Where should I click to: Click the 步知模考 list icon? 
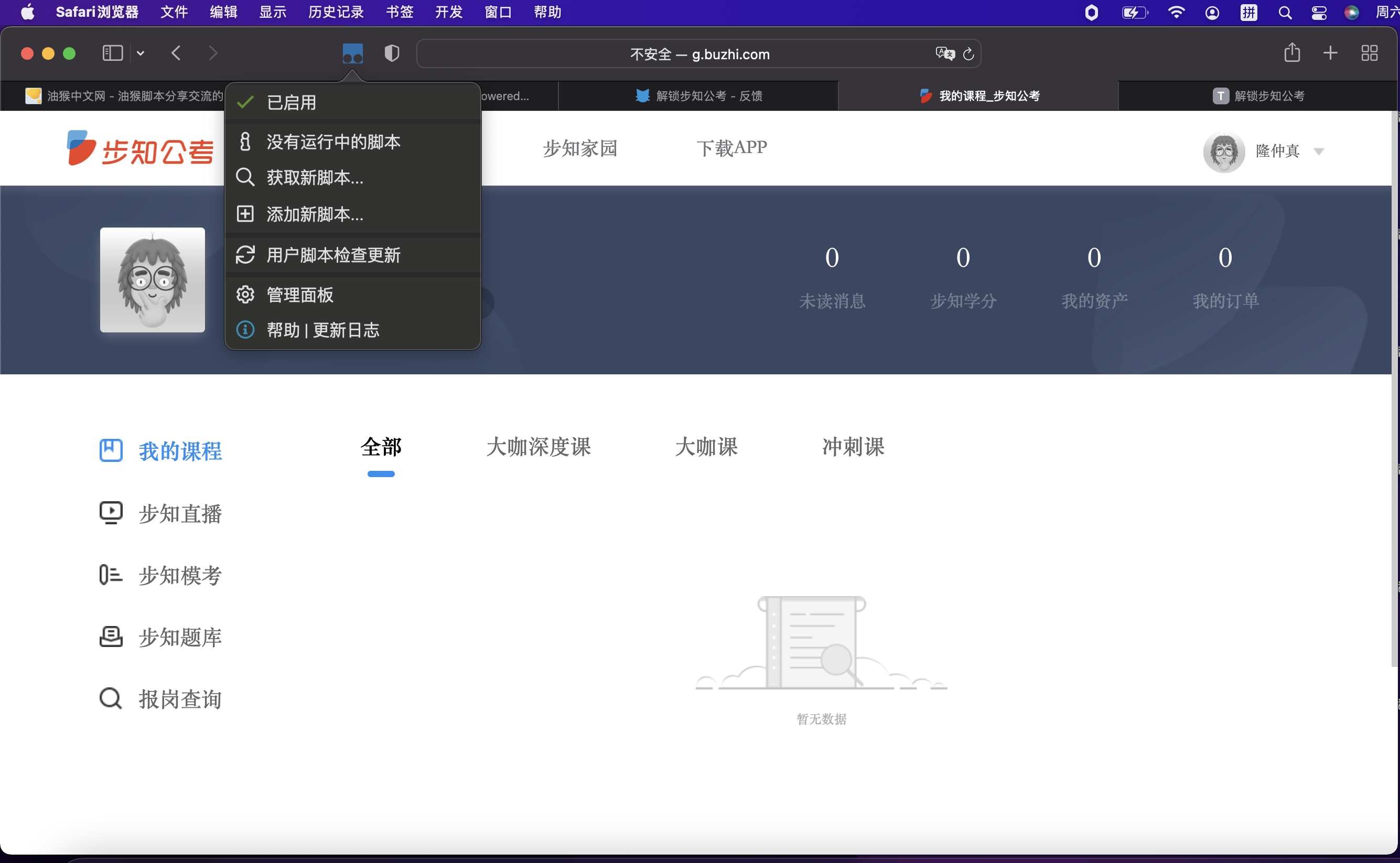tap(111, 575)
